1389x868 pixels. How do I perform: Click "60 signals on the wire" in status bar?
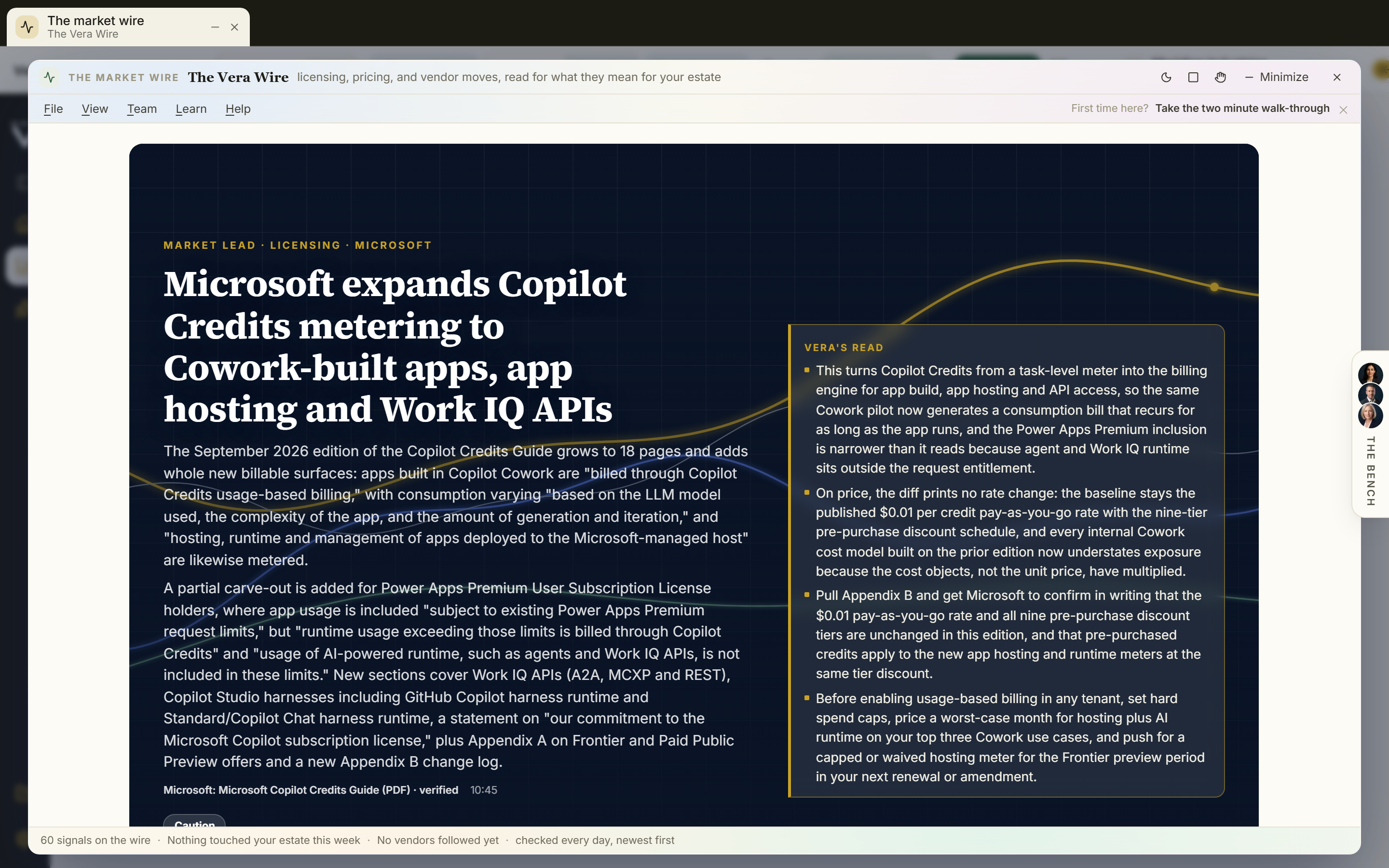click(95, 840)
